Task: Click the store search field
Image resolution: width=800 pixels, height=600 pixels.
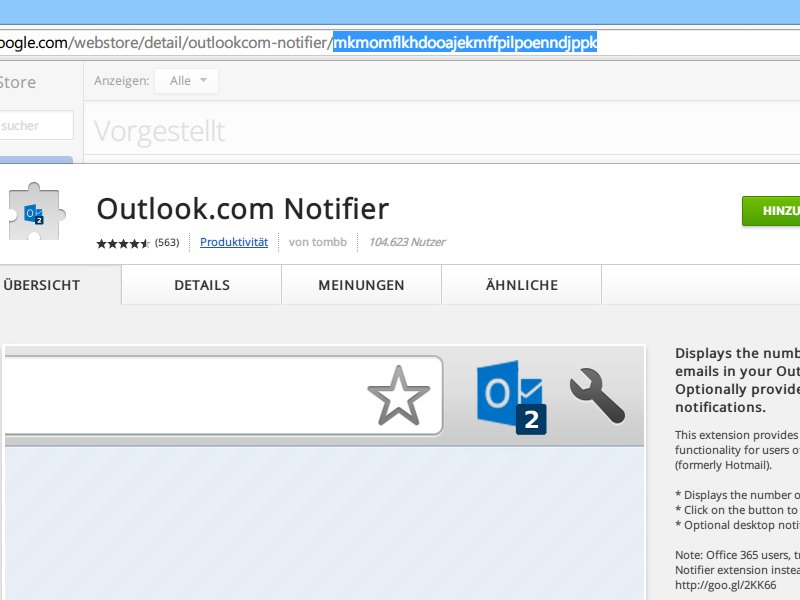Action: pos(37,126)
